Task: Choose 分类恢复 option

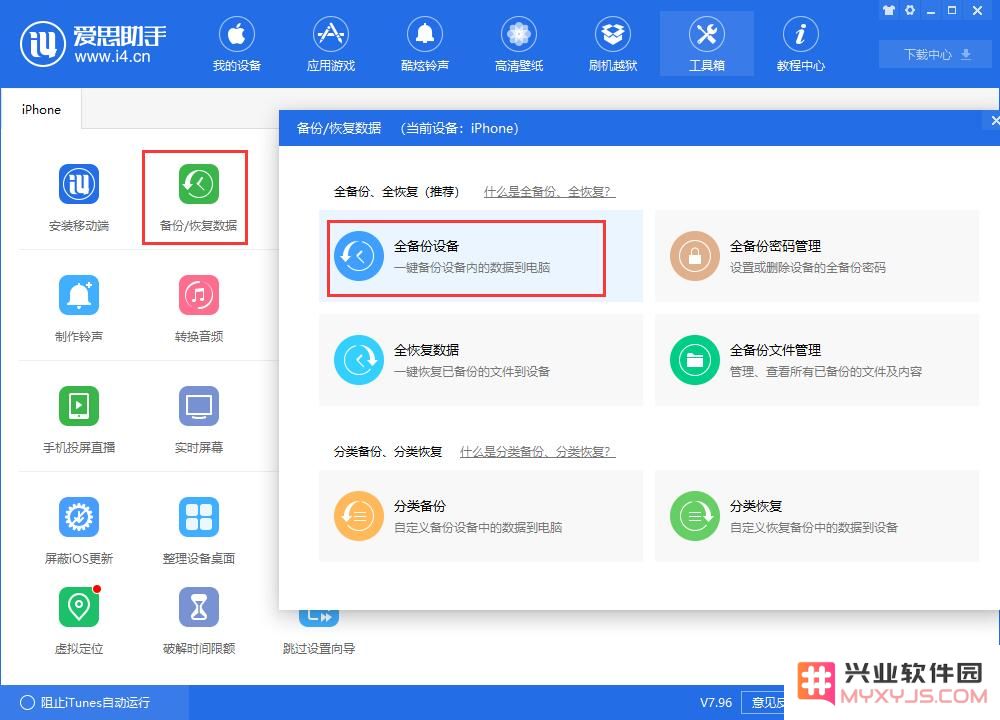Action: tap(817, 516)
